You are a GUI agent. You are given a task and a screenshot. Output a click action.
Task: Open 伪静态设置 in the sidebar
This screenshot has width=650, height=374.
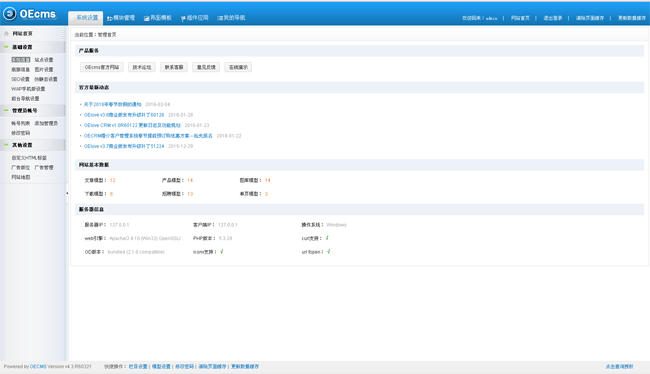click(46, 79)
